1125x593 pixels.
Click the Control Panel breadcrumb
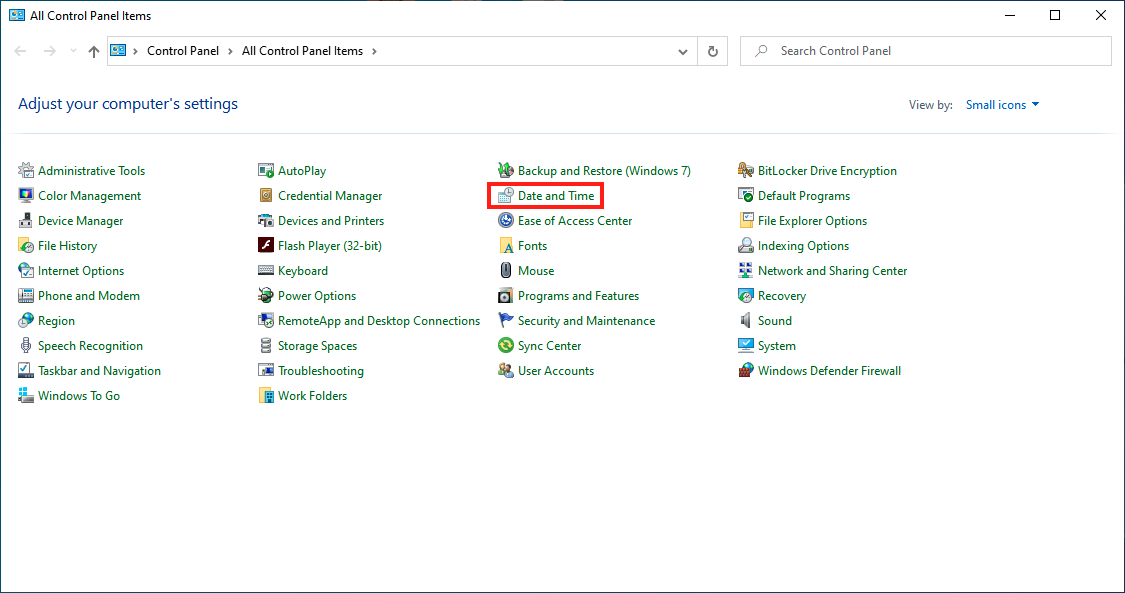(x=183, y=51)
